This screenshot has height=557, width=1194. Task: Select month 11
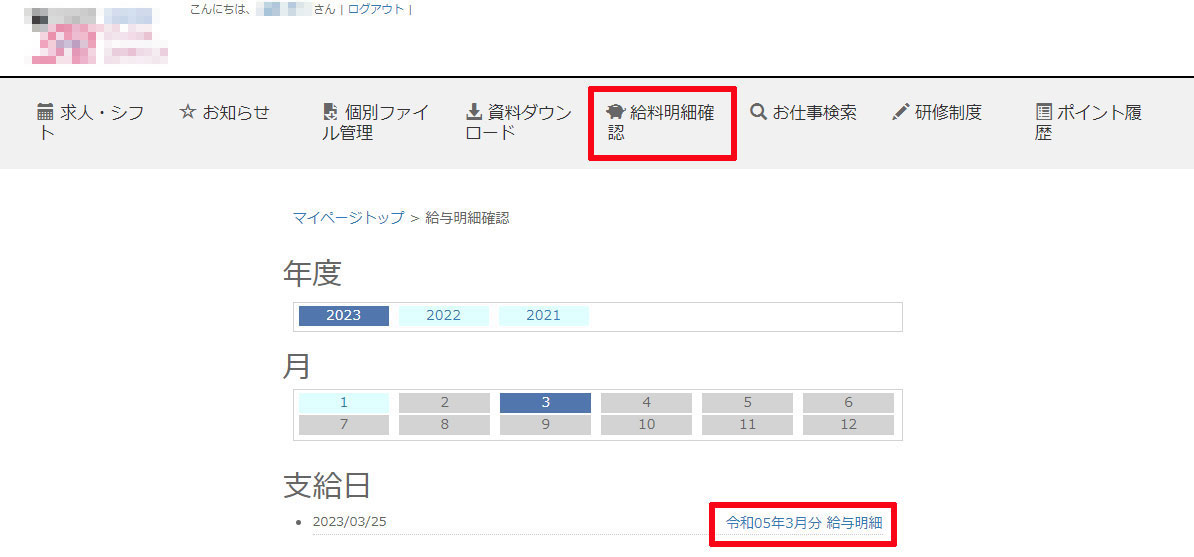coord(747,425)
